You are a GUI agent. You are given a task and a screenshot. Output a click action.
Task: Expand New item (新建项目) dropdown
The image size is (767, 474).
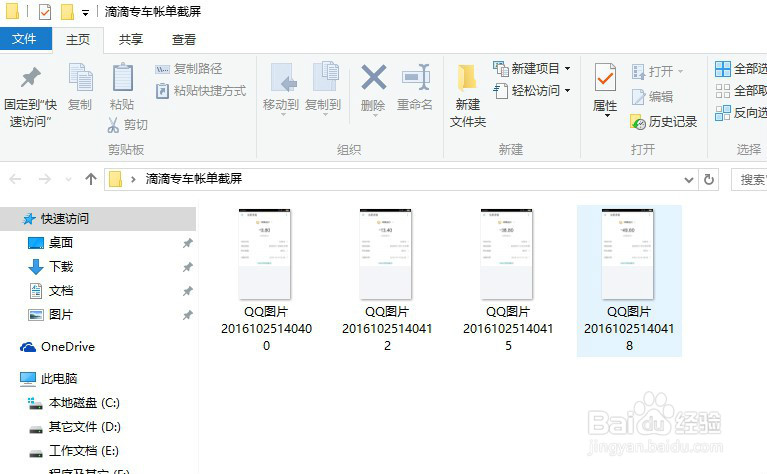[567, 69]
